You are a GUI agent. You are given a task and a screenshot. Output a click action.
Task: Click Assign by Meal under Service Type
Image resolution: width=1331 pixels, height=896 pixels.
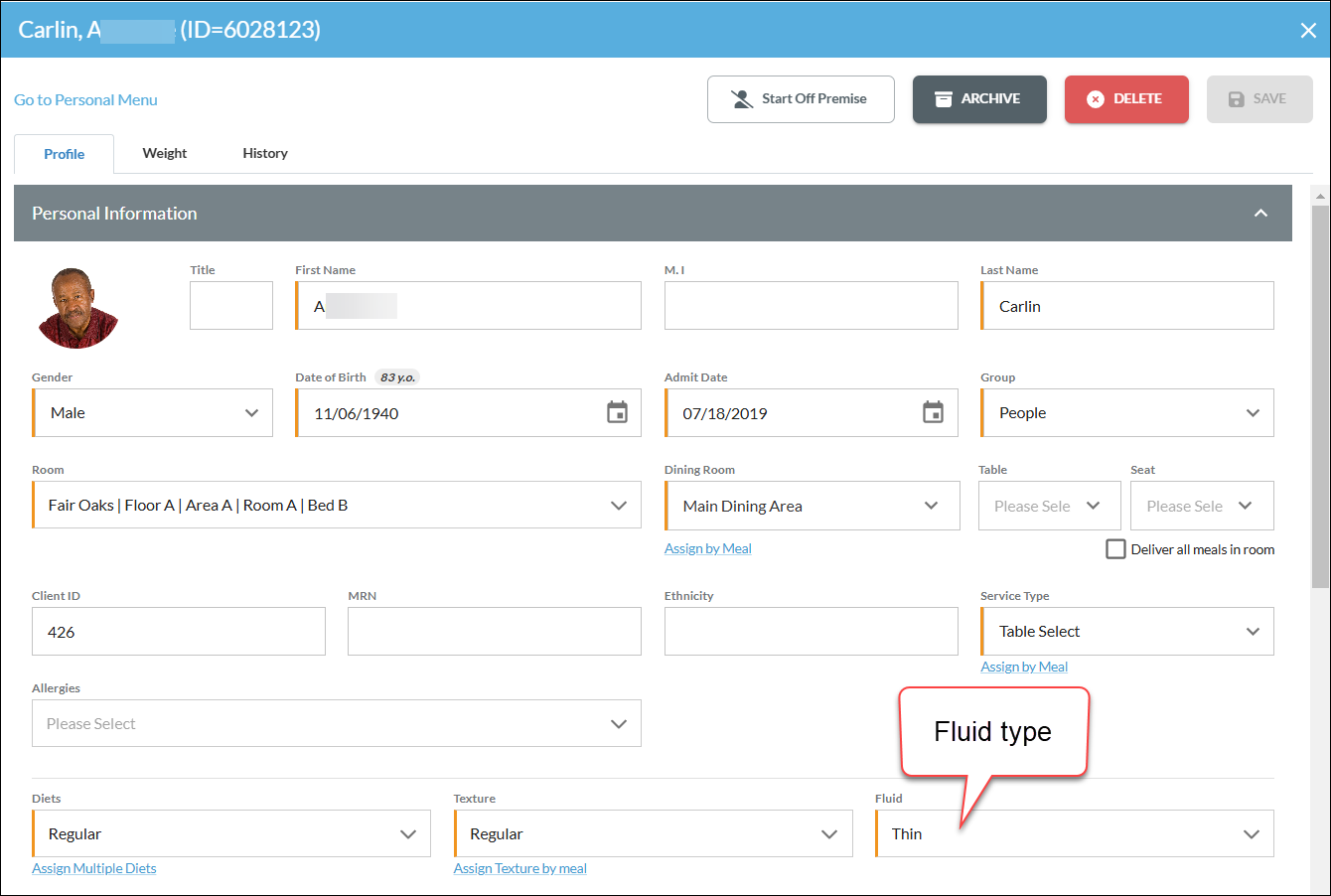coord(1024,667)
